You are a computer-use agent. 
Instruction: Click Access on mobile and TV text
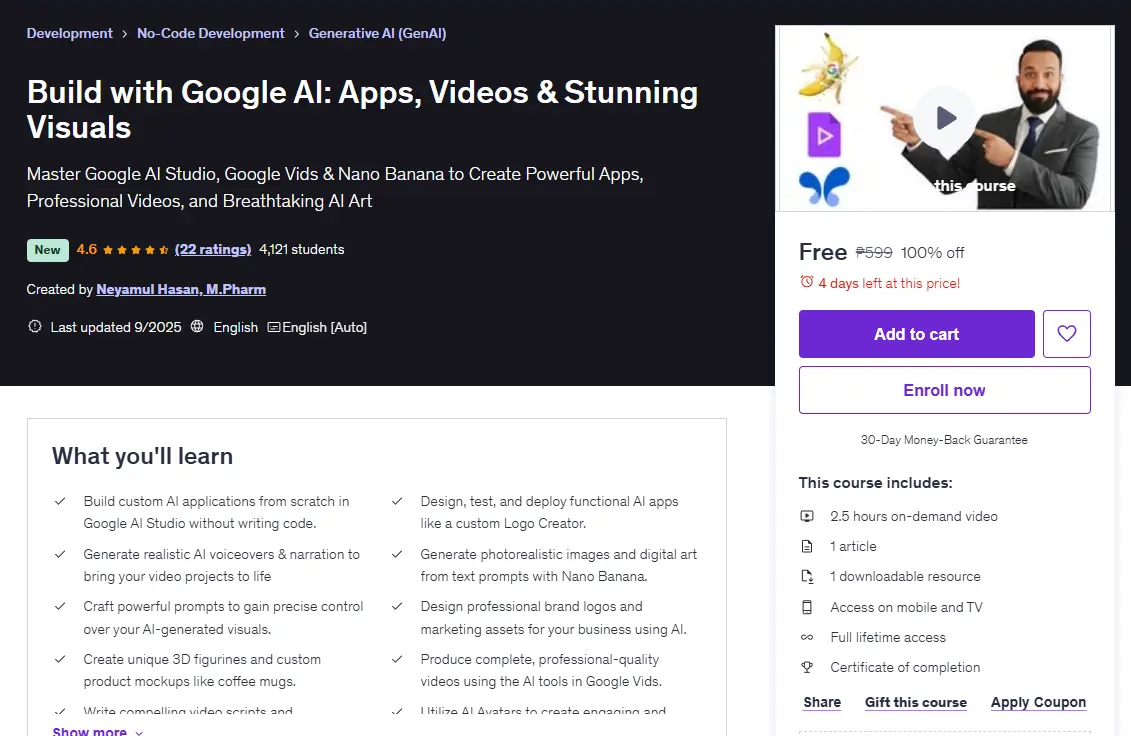[906, 608]
